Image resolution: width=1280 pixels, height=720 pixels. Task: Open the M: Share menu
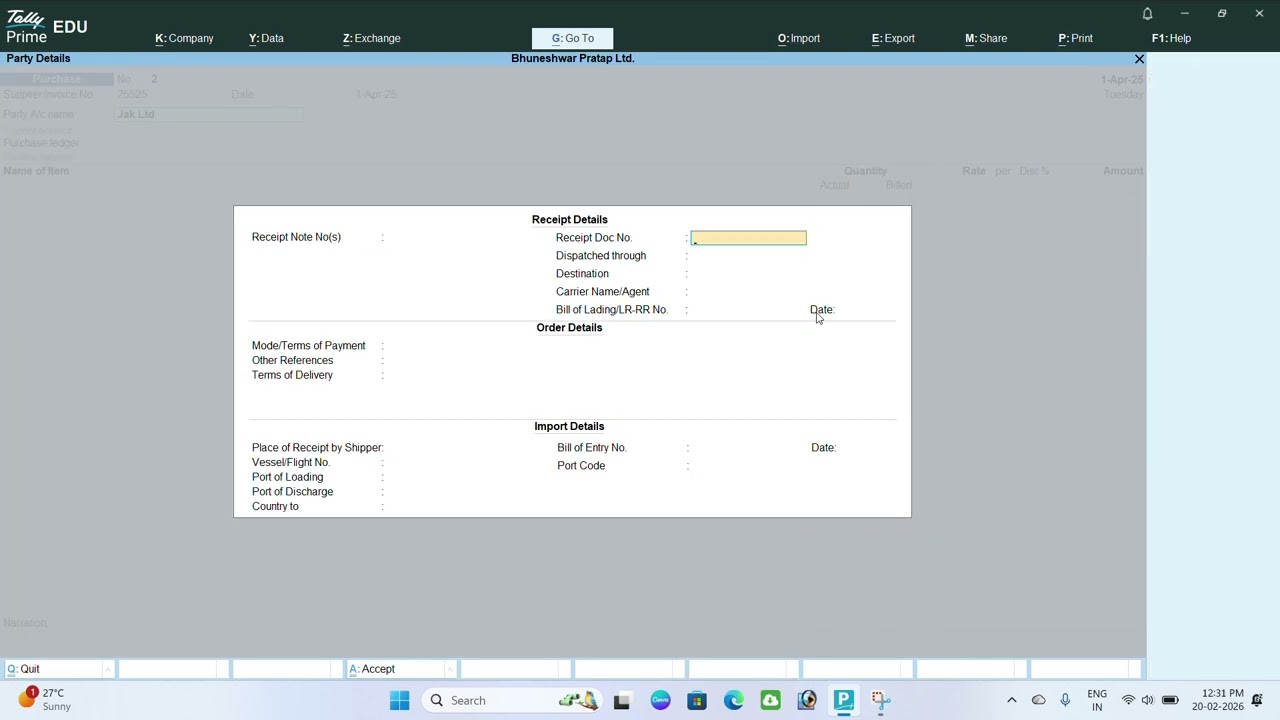click(986, 38)
